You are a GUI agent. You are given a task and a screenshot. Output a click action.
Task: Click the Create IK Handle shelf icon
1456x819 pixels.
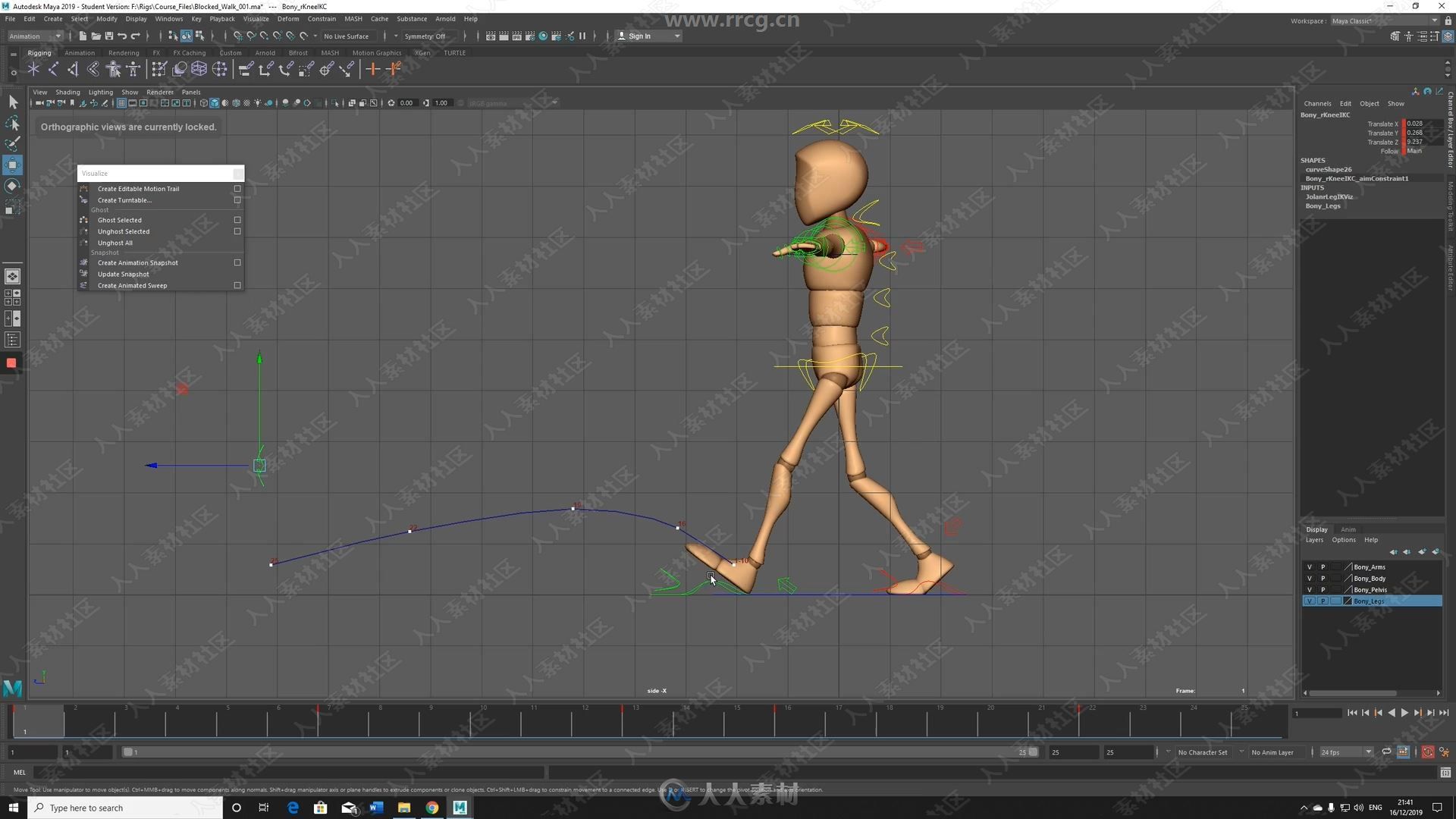coord(73,69)
